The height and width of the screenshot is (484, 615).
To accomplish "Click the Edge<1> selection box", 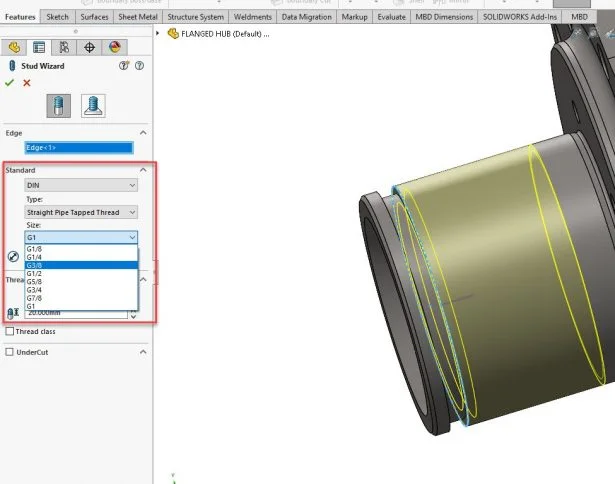I will coord(78,148).
